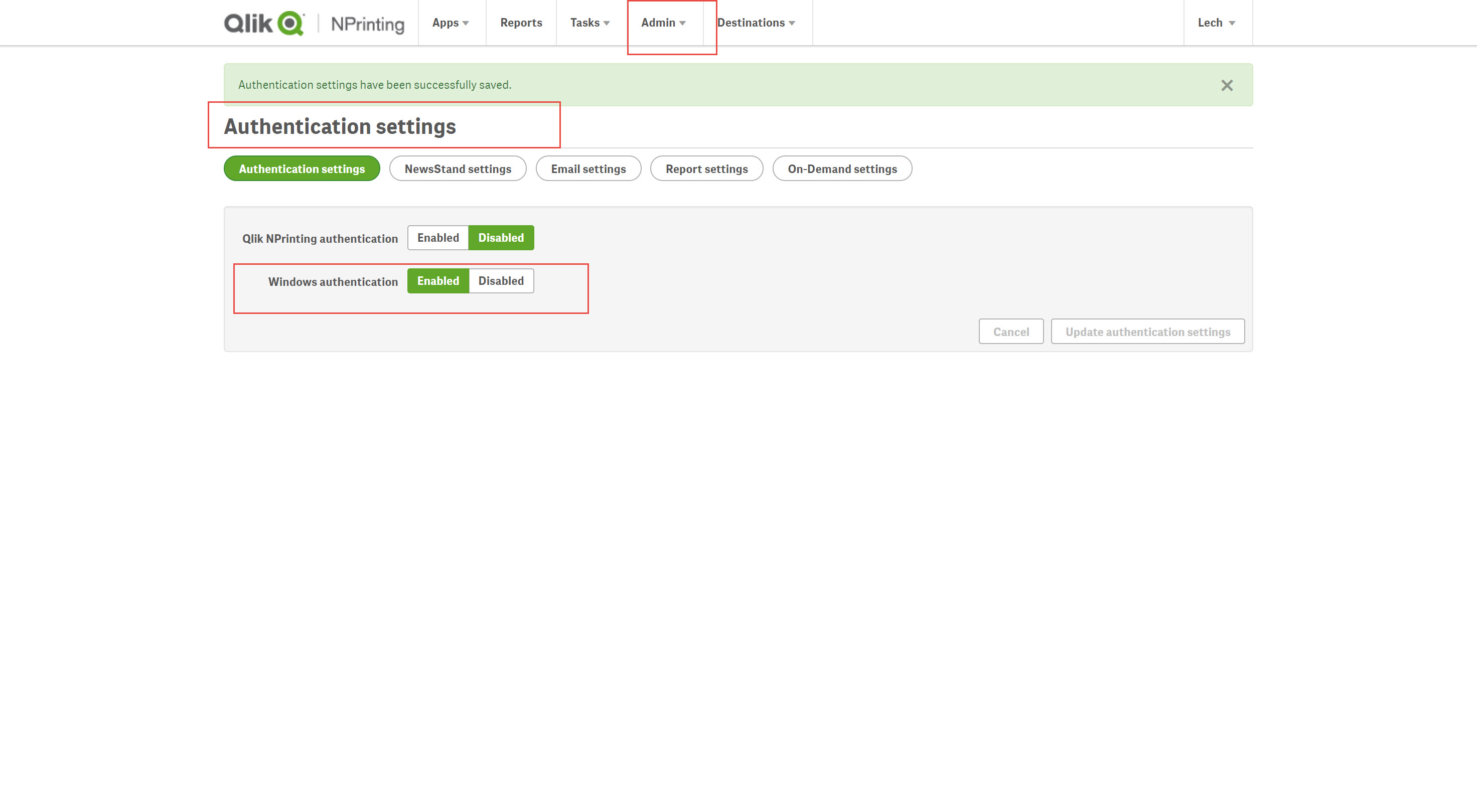Click the Windows authentication label
1477x812 pixels.
333,282
